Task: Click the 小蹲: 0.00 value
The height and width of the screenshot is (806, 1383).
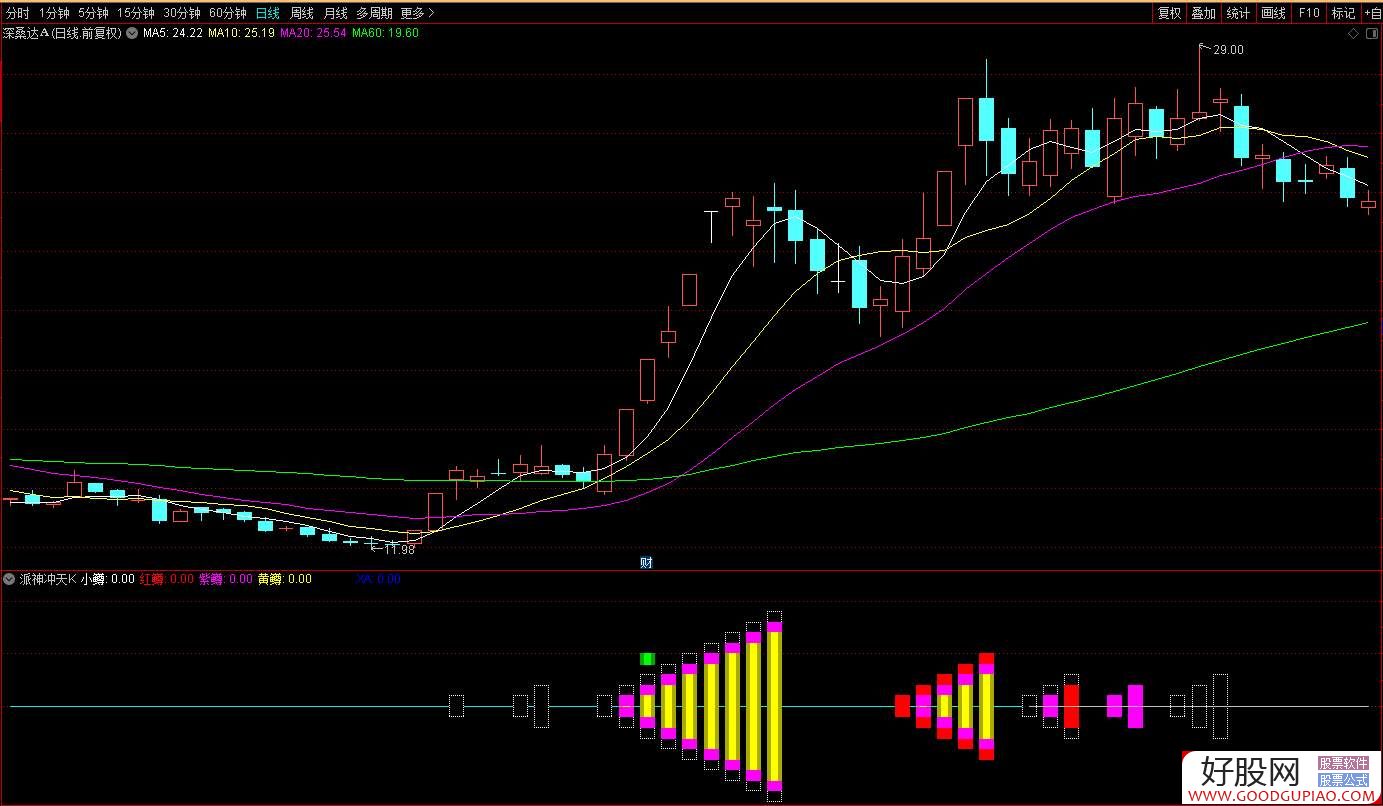Action: (x=108, y=579)
